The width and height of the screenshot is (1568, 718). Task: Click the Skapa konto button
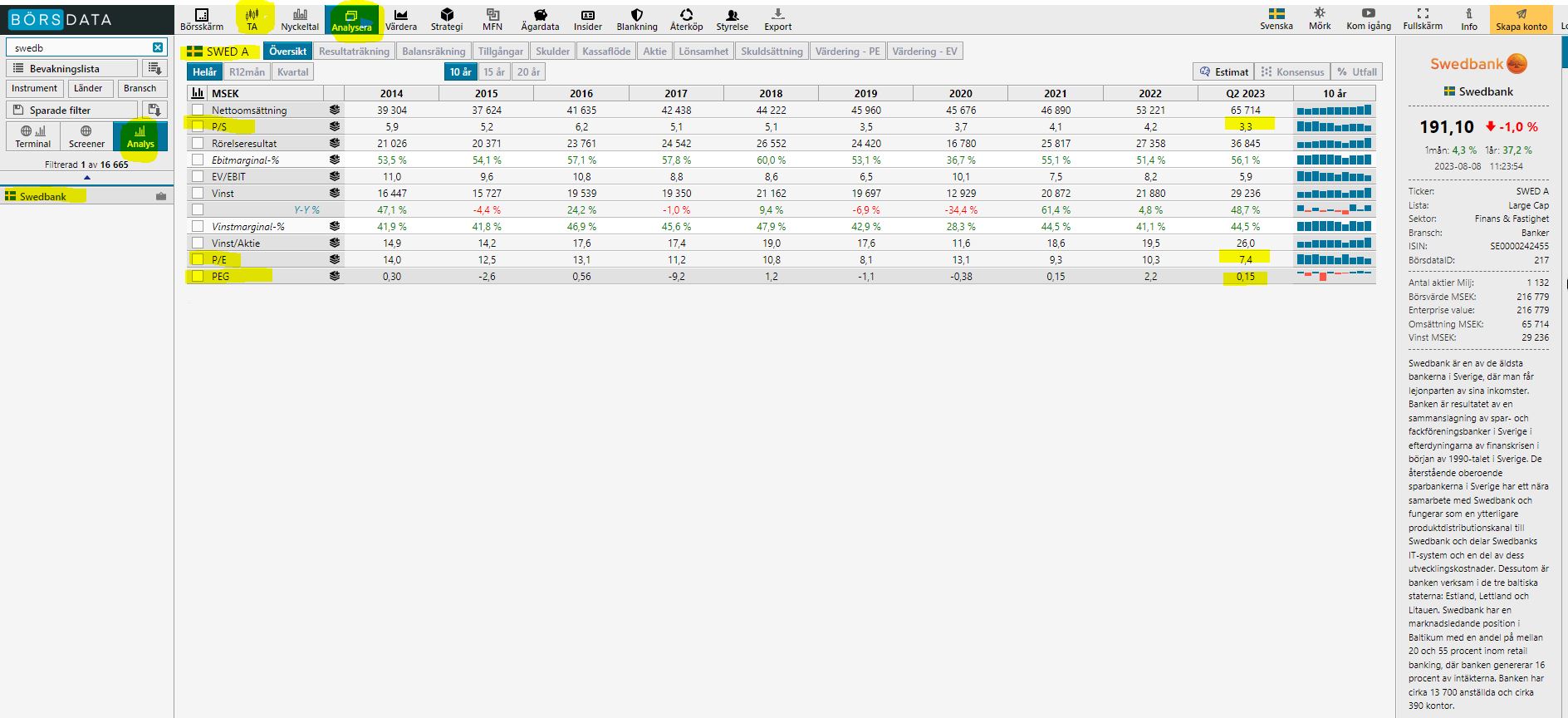pos(1521,19)
